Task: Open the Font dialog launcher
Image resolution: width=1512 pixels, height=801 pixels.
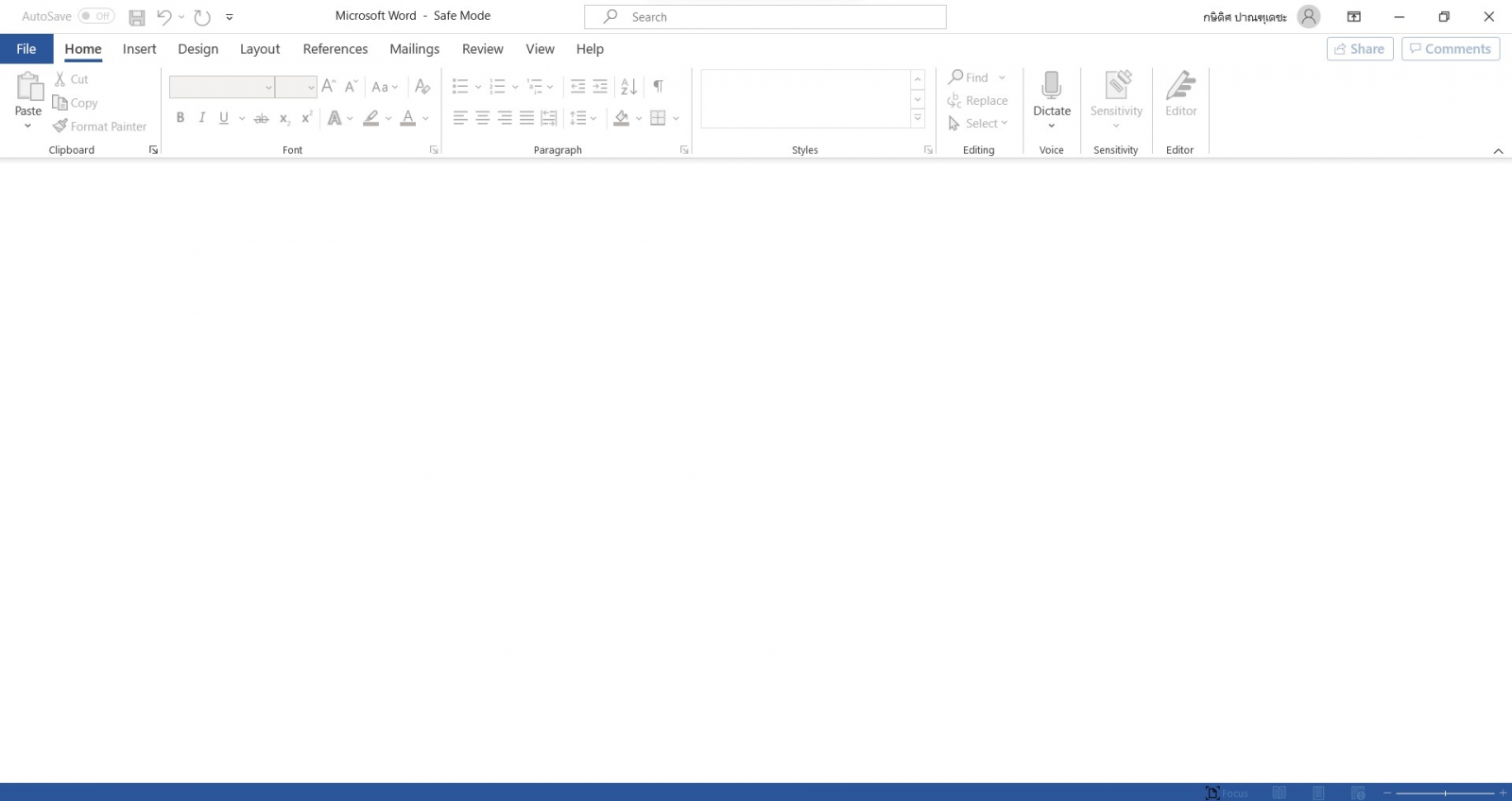Action: (x=434, y=150)
